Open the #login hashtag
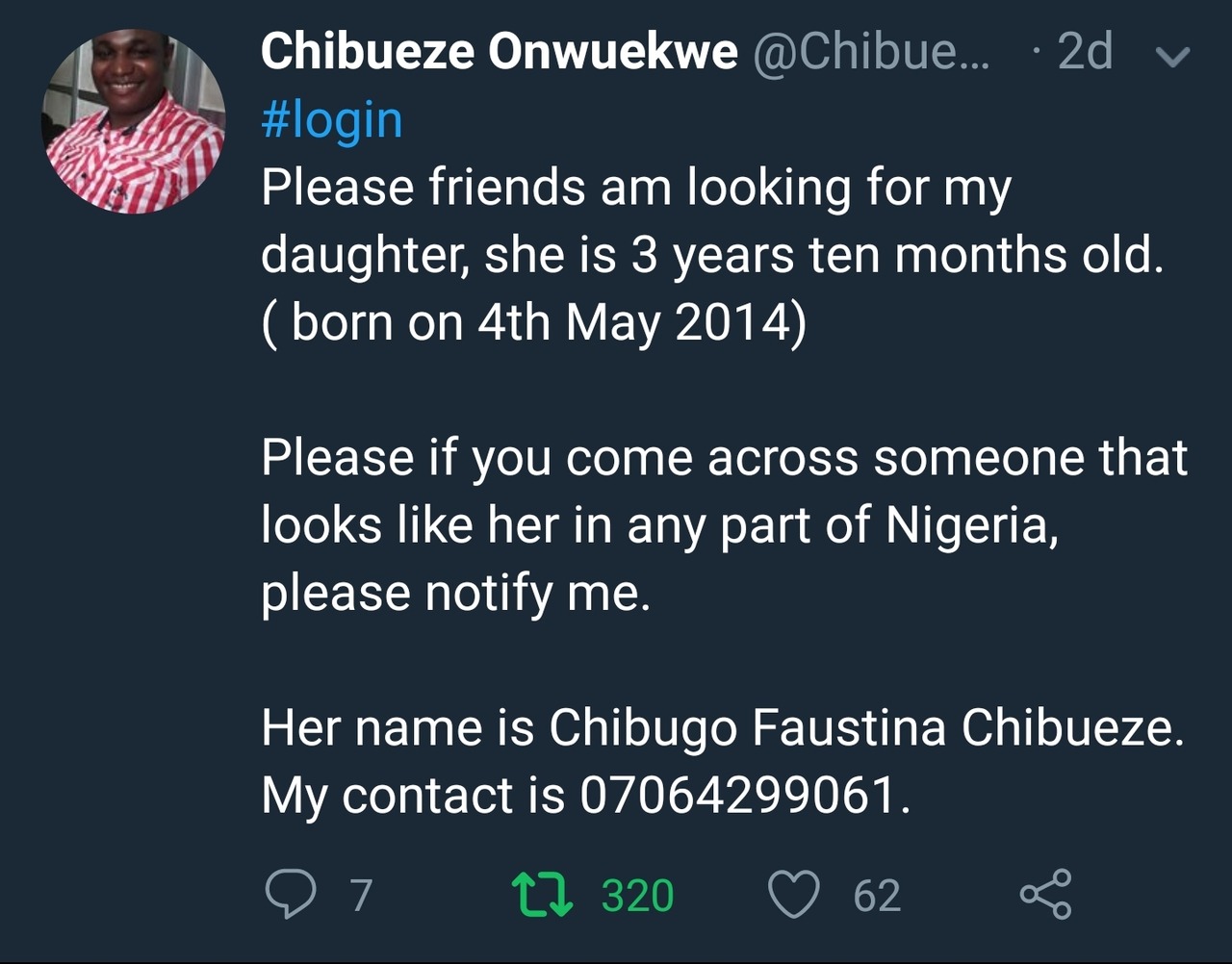 click(332, 120)
